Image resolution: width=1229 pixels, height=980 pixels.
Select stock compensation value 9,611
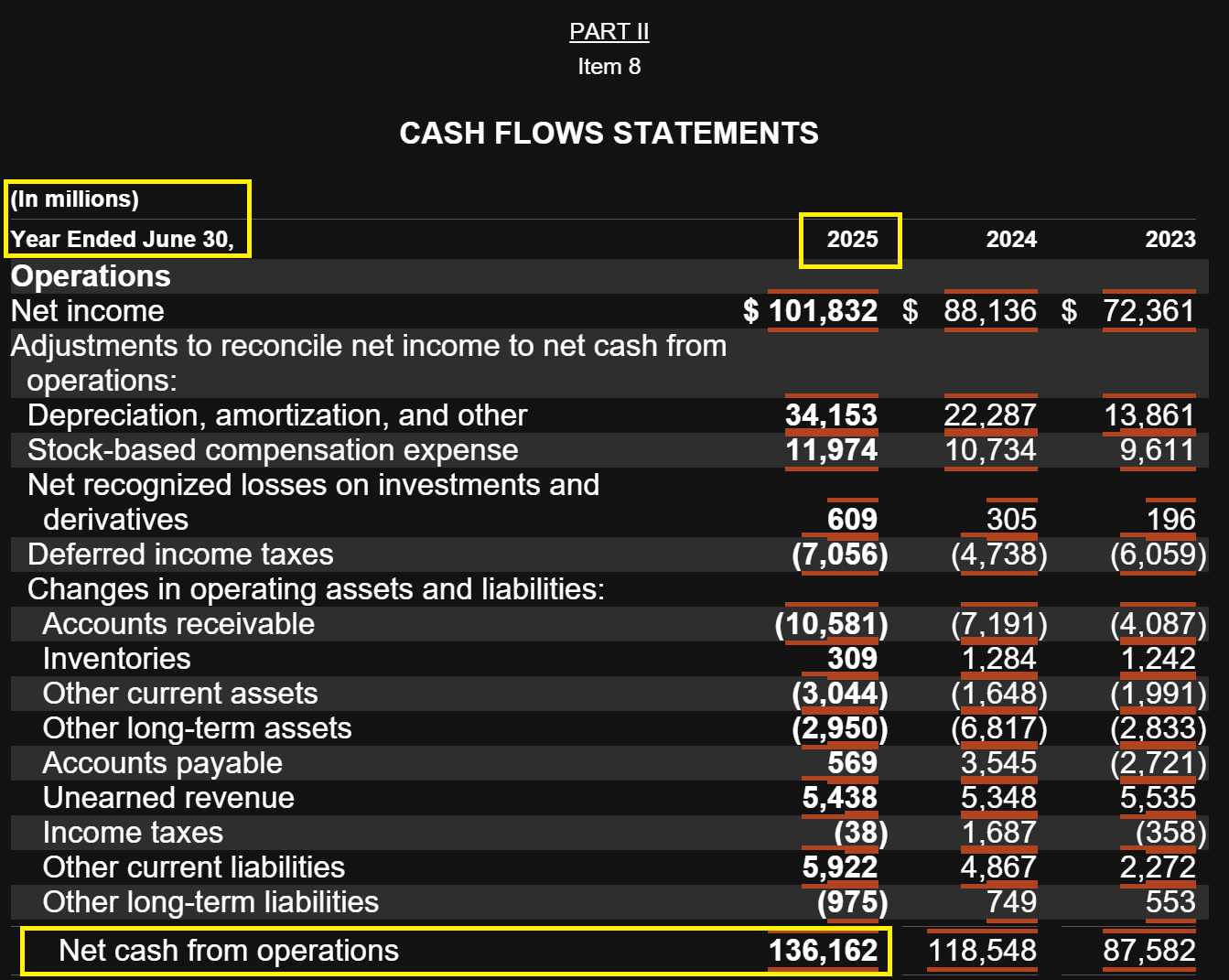coord(1158,450)
